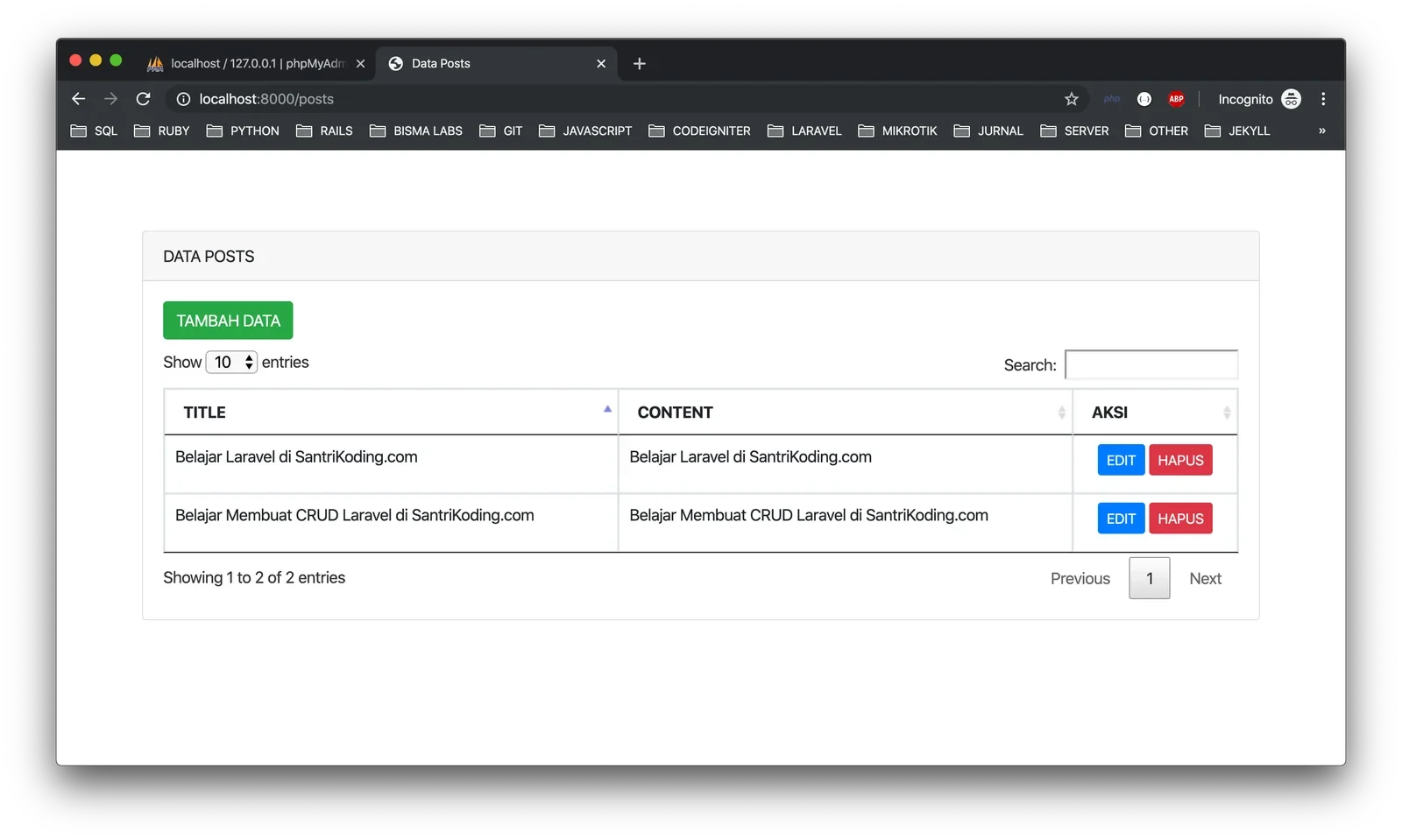Image resolution: width=1402 pixels, height=840 pixels.
Task: Click HAPUS for Belajar Laravel di SantriKoding.com row
Action: click(x=1180, y=460)
